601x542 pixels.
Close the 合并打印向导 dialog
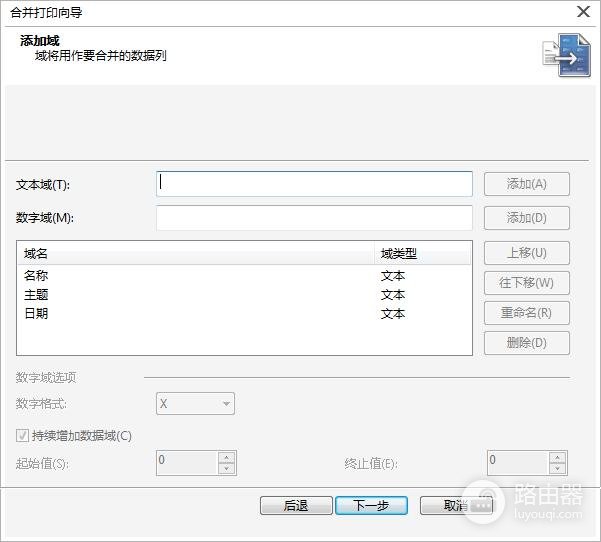click(583, 12)
